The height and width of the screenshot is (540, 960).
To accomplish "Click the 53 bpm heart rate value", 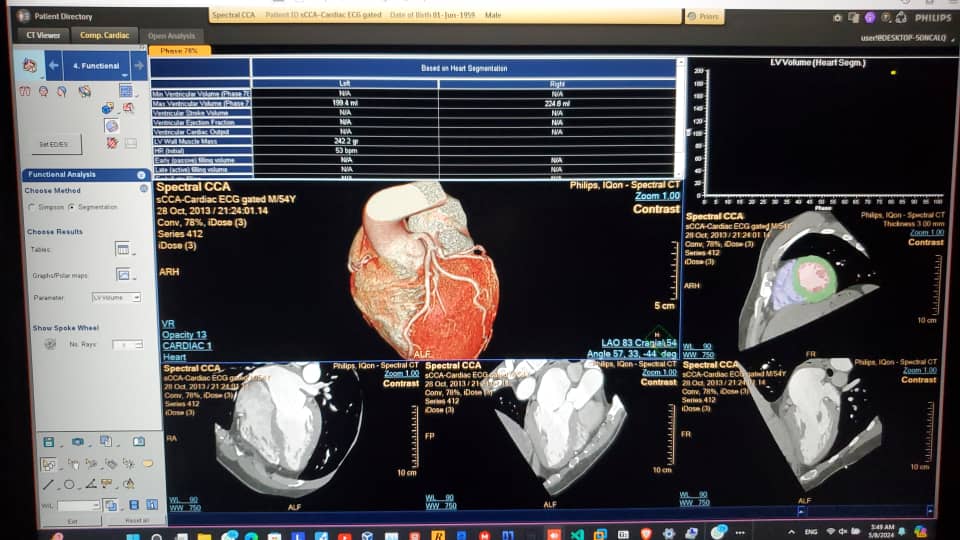I will pyautogui.click(x=346, y=151).
